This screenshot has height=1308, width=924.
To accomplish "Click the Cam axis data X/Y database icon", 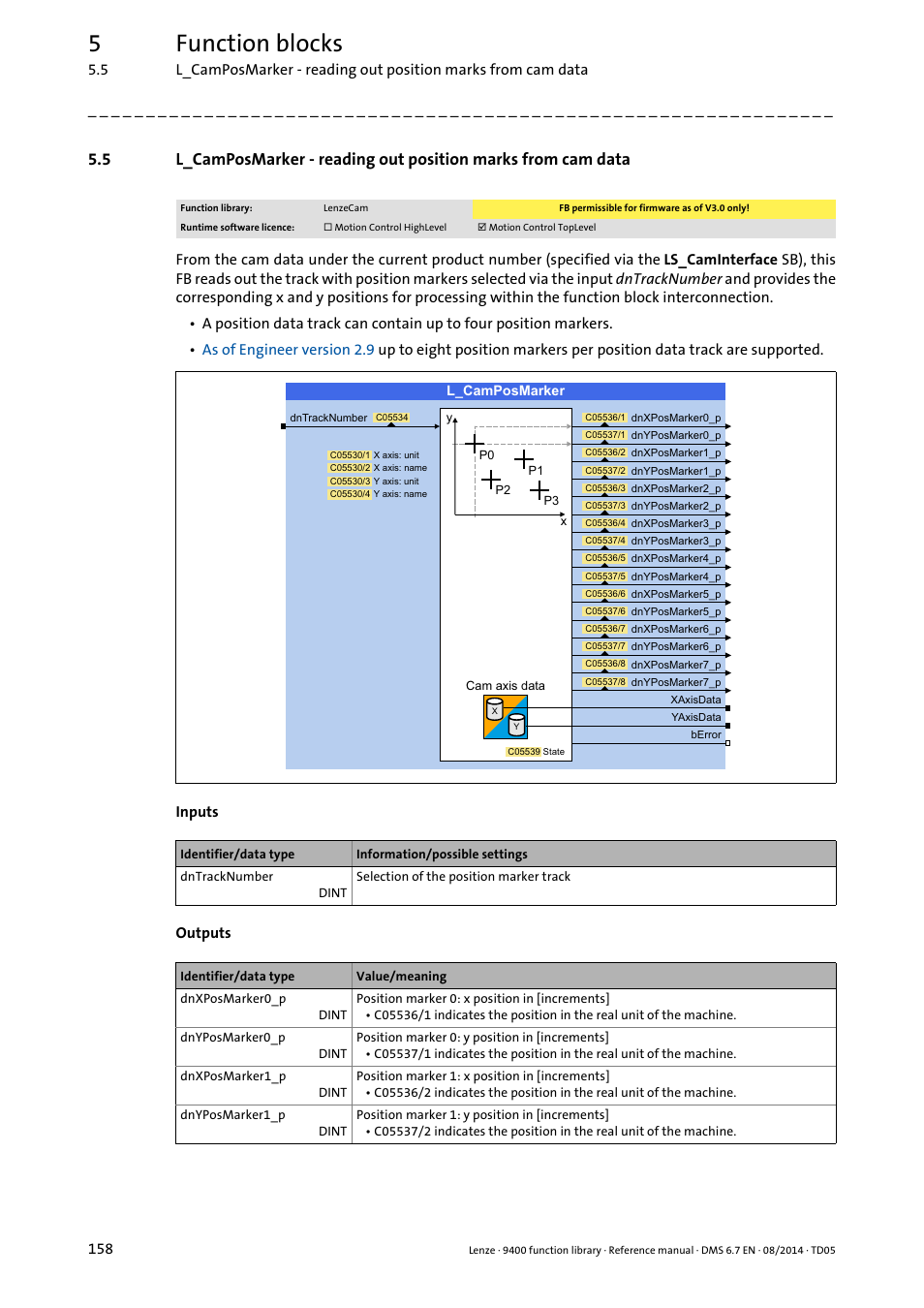I will click(x=506, y=717).
